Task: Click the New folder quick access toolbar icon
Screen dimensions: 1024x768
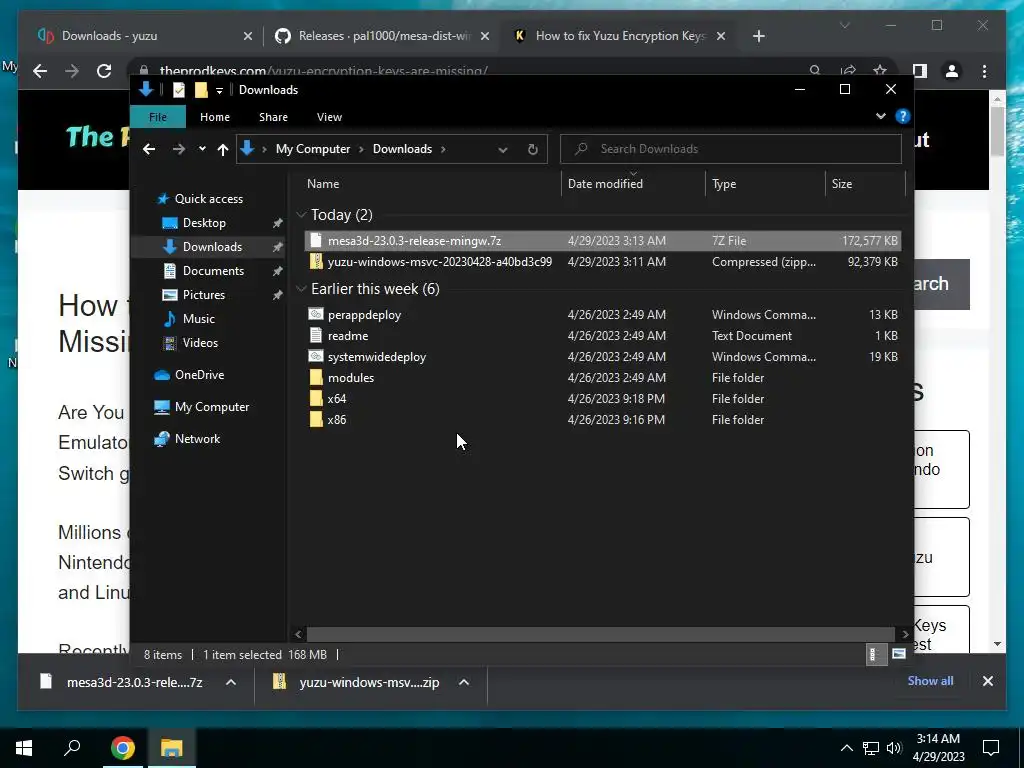Action: [201, 90]
